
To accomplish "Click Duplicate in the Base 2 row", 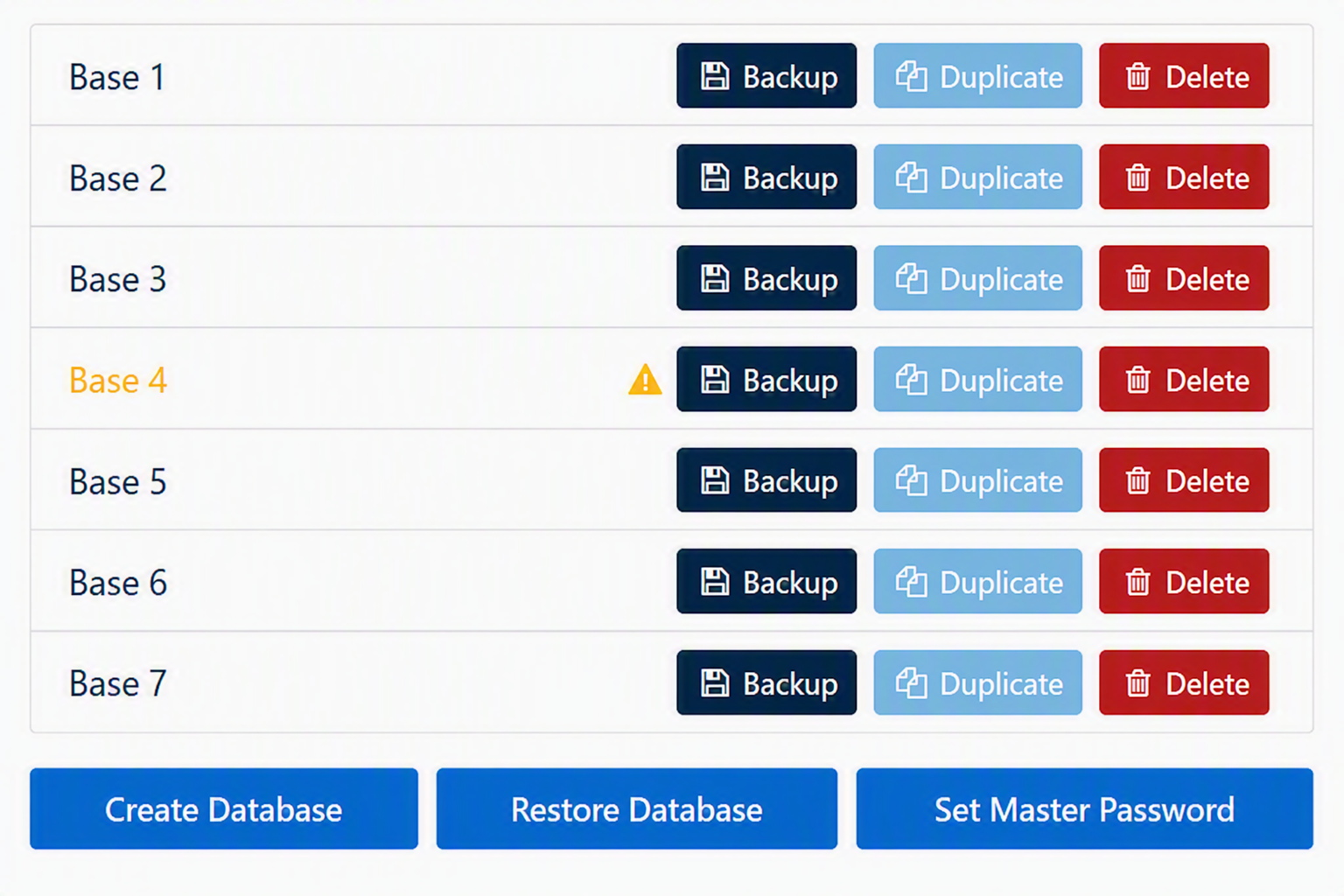I will click(977, 177).
